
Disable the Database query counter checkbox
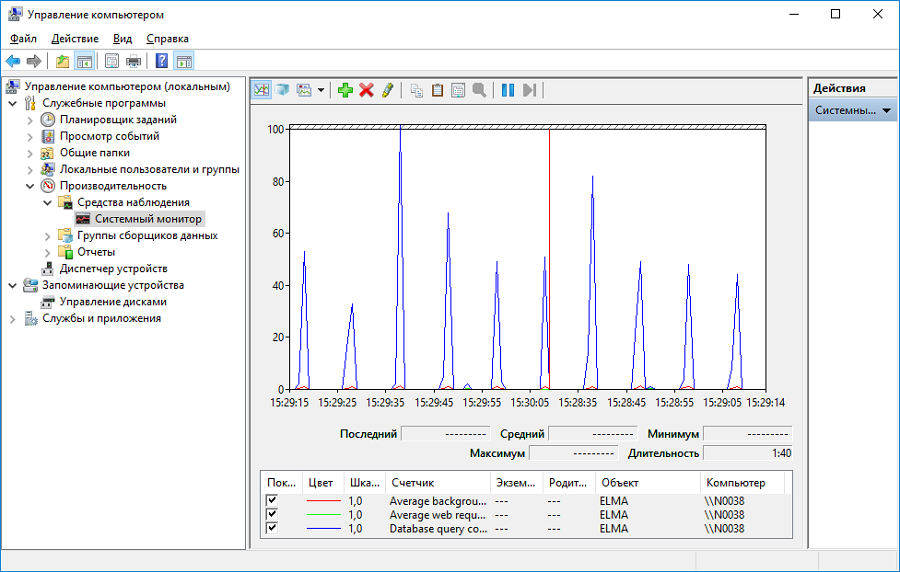click(271, 528)
